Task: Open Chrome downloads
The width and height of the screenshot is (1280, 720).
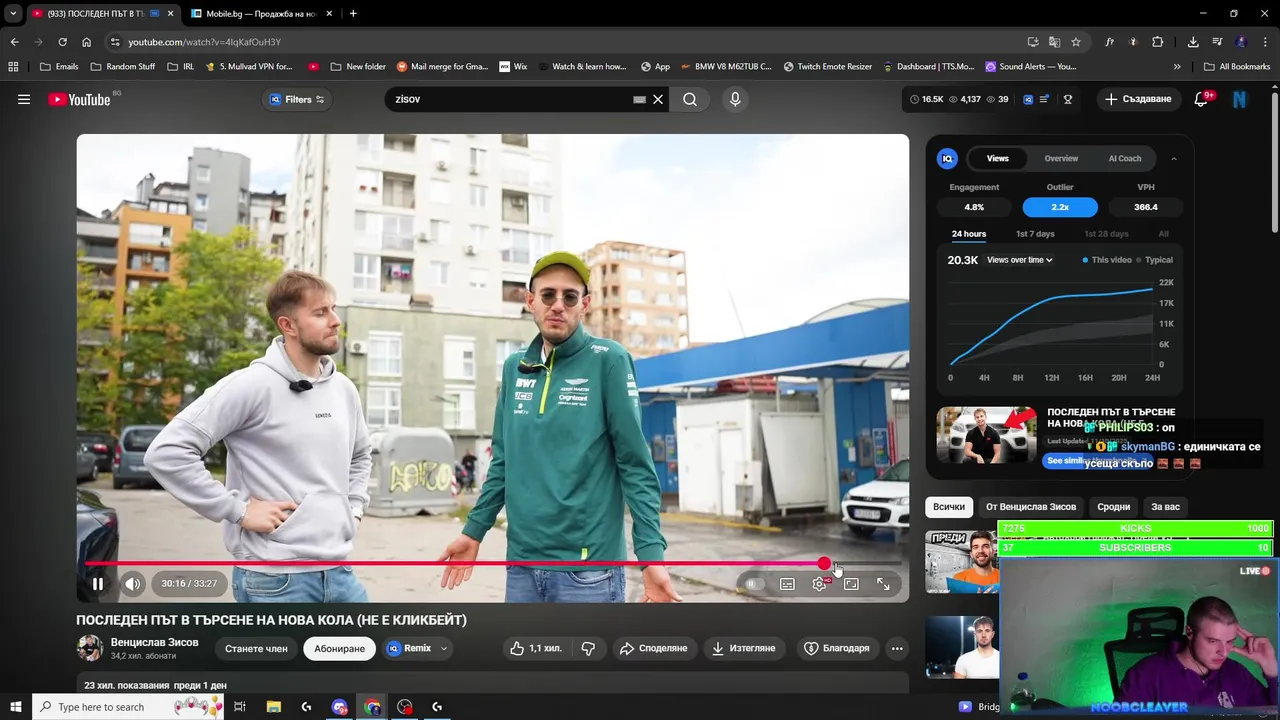Action: (1193, 42)
